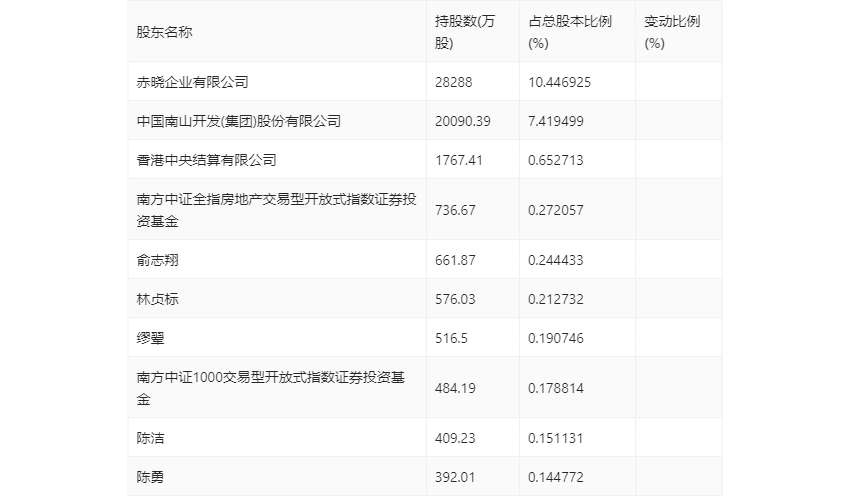The image size is (850, 496).
Task: Click the percentage 10.446925
Action: [559, 82]
